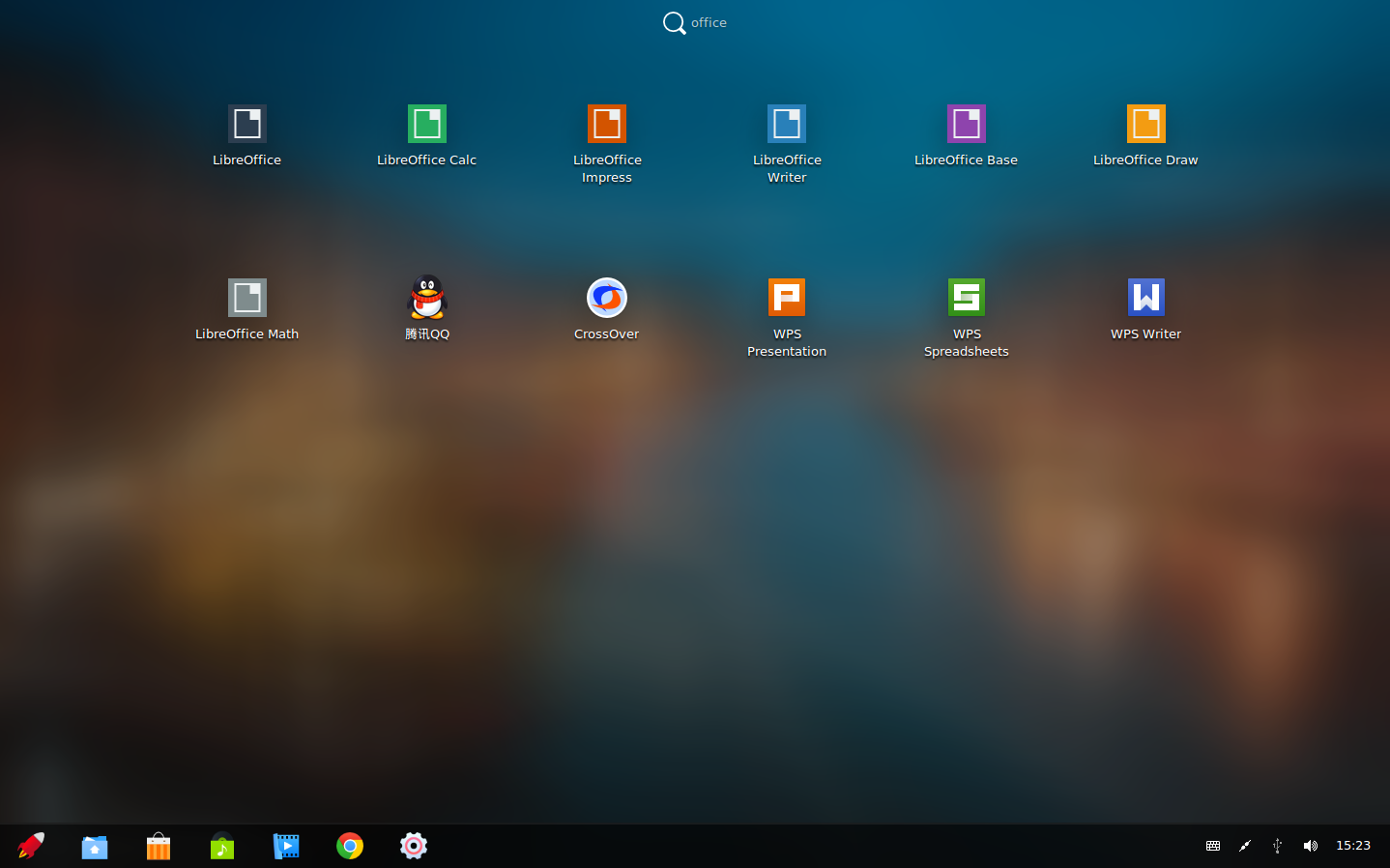The height and width of the screenshot is (868, 1390).
Task: Launch LibreOffice Math
Action: [247, 298]
